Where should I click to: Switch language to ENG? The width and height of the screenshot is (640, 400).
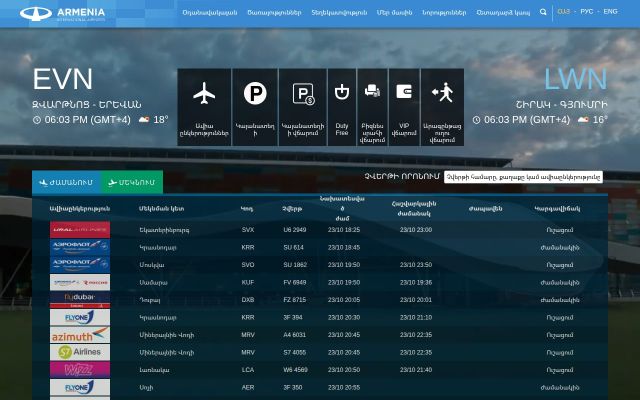point(610,11)
